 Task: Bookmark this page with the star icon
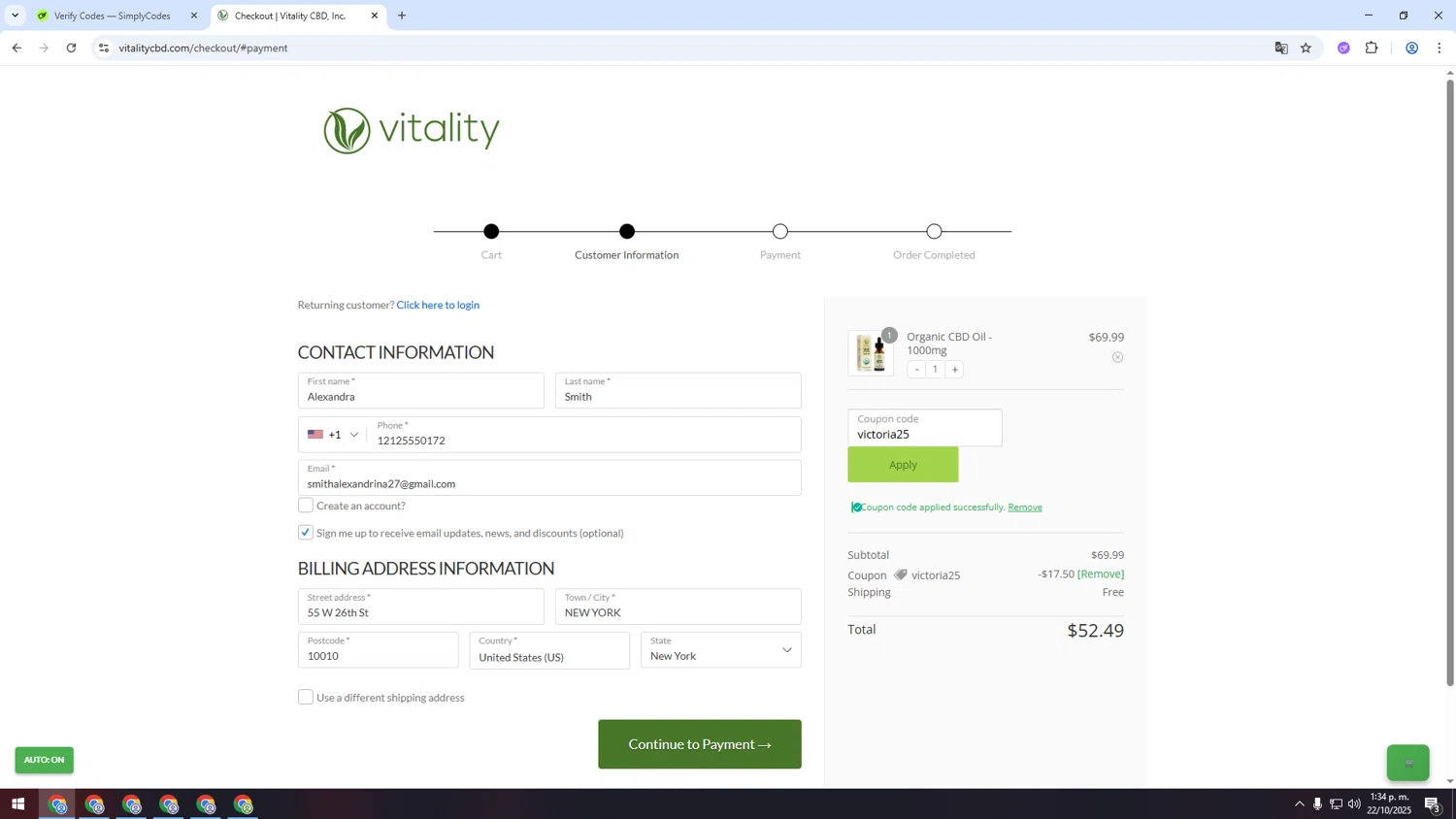1306,48
